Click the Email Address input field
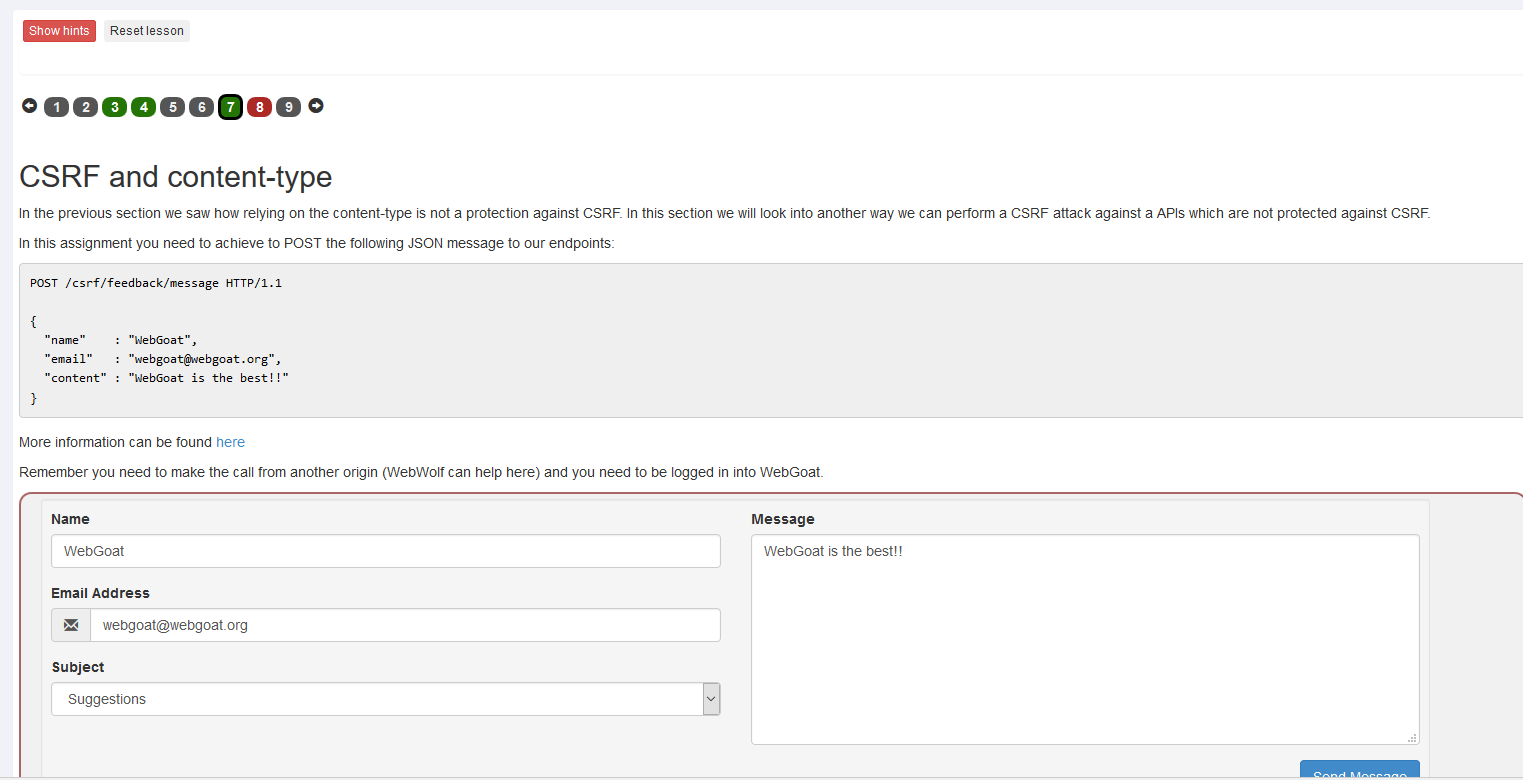The image size is (1523, 780). click(405, 625)
